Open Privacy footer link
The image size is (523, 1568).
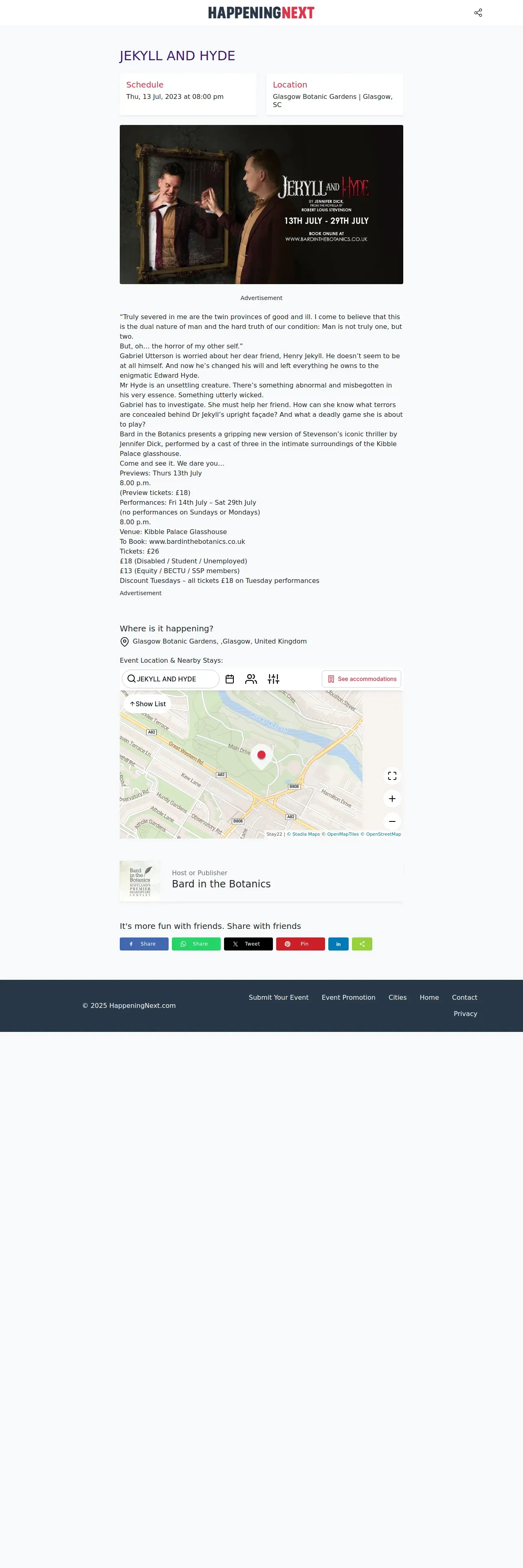coord(465,1014)
